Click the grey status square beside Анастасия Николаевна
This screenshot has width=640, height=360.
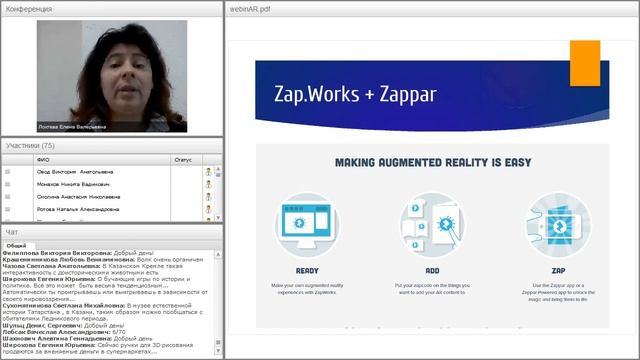[x=7, y=197]
